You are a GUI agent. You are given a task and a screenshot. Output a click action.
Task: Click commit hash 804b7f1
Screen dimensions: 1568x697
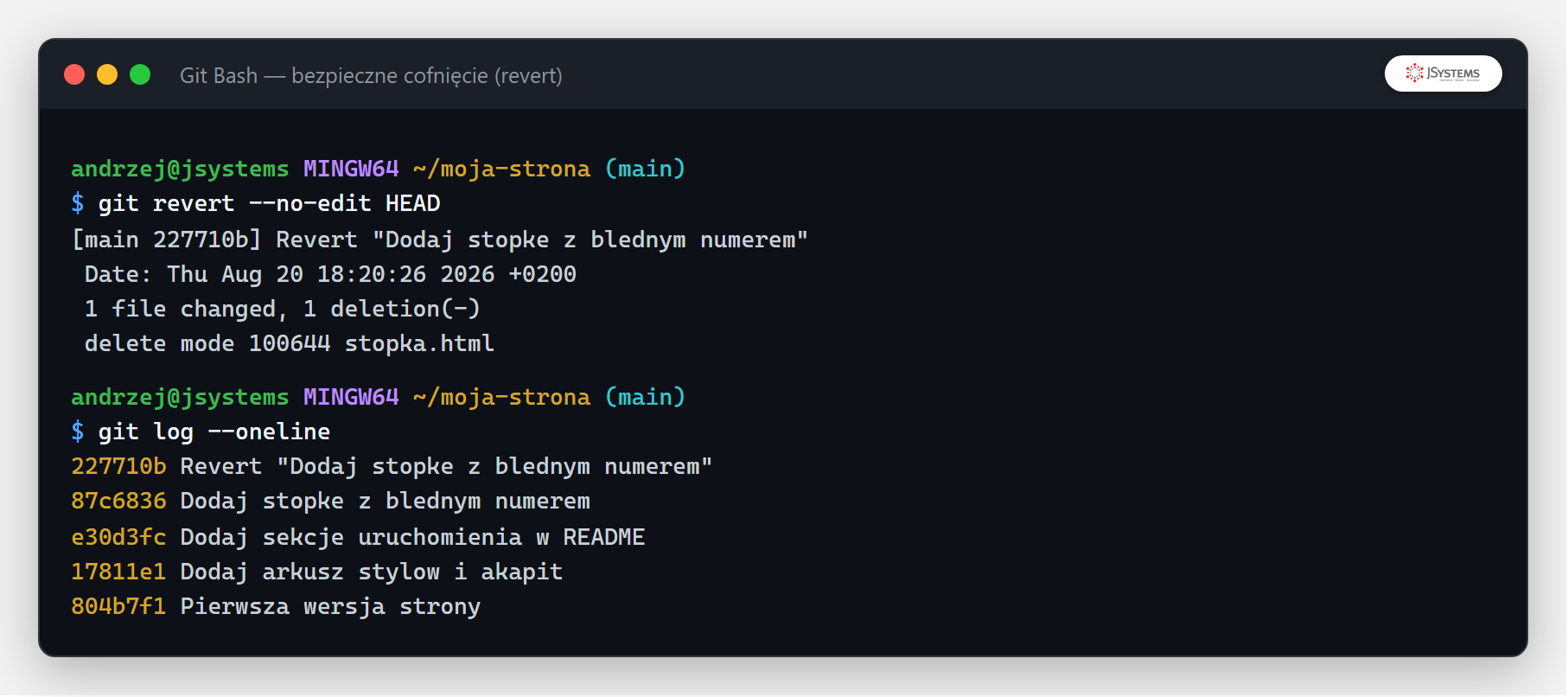pyautogui.click(x=118, y=606)
